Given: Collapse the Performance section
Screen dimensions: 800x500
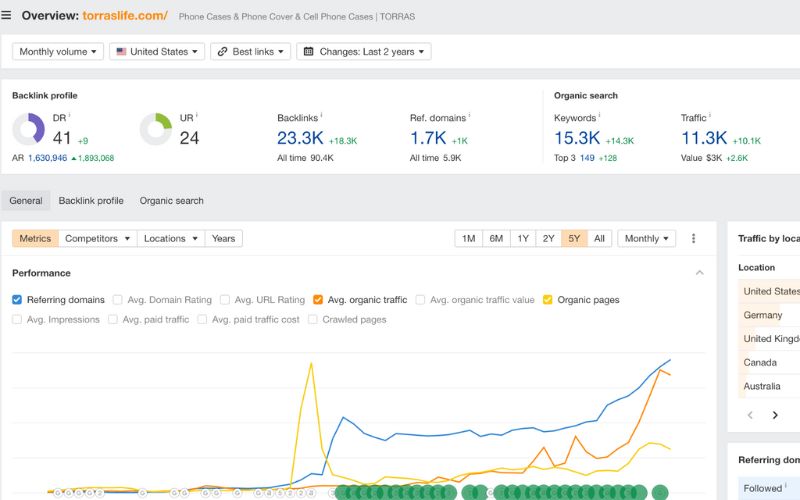Looking at the screenshot, I should 699,273.
